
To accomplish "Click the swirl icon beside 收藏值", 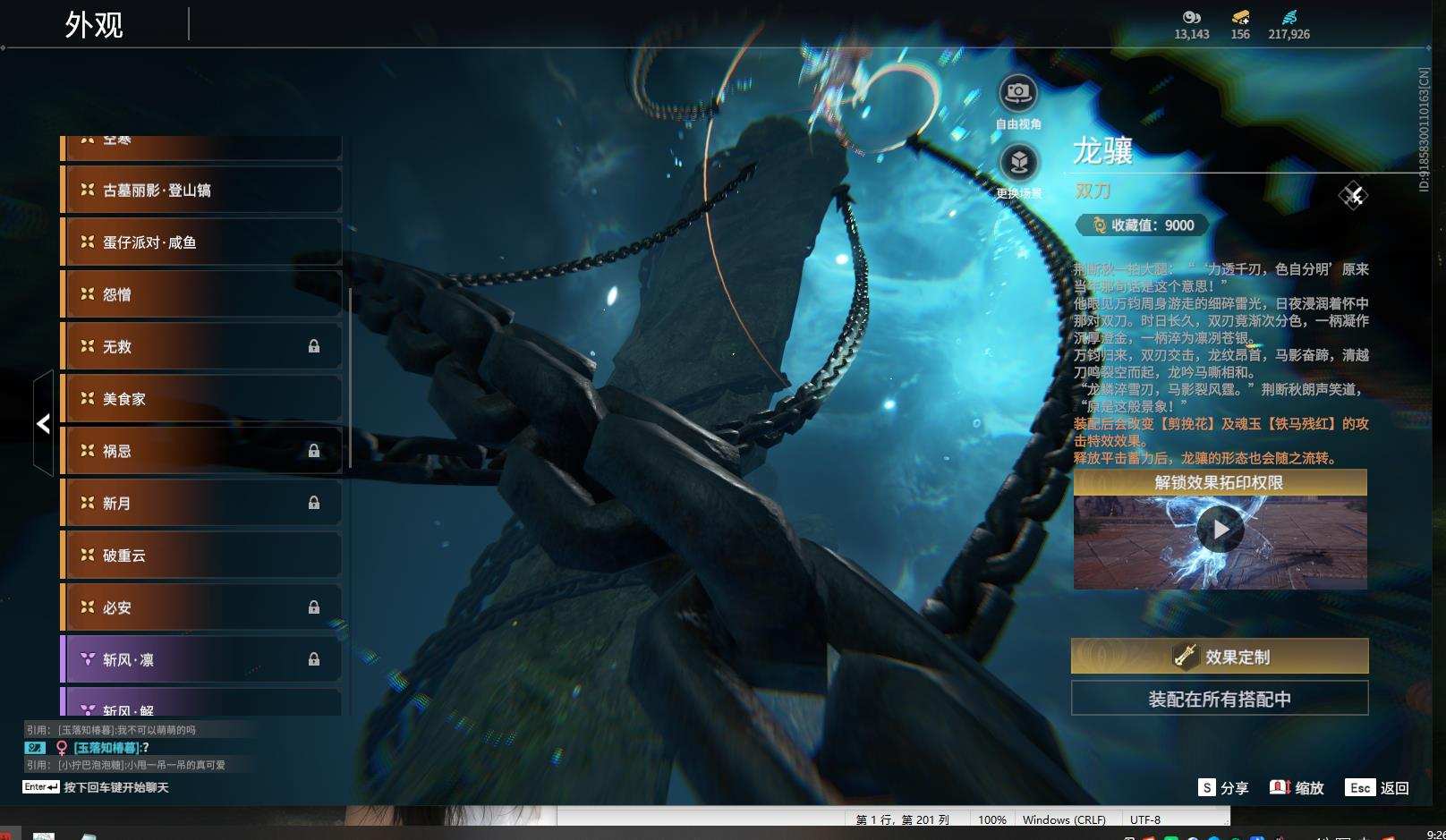I will (x=1099, y=225).
